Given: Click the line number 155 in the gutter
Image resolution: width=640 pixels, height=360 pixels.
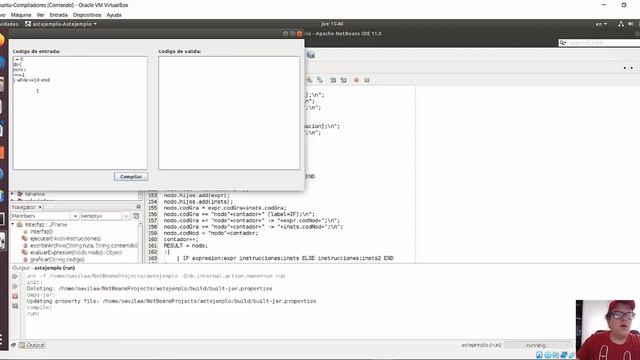Looking at the screenshot, I should [152, 208].
